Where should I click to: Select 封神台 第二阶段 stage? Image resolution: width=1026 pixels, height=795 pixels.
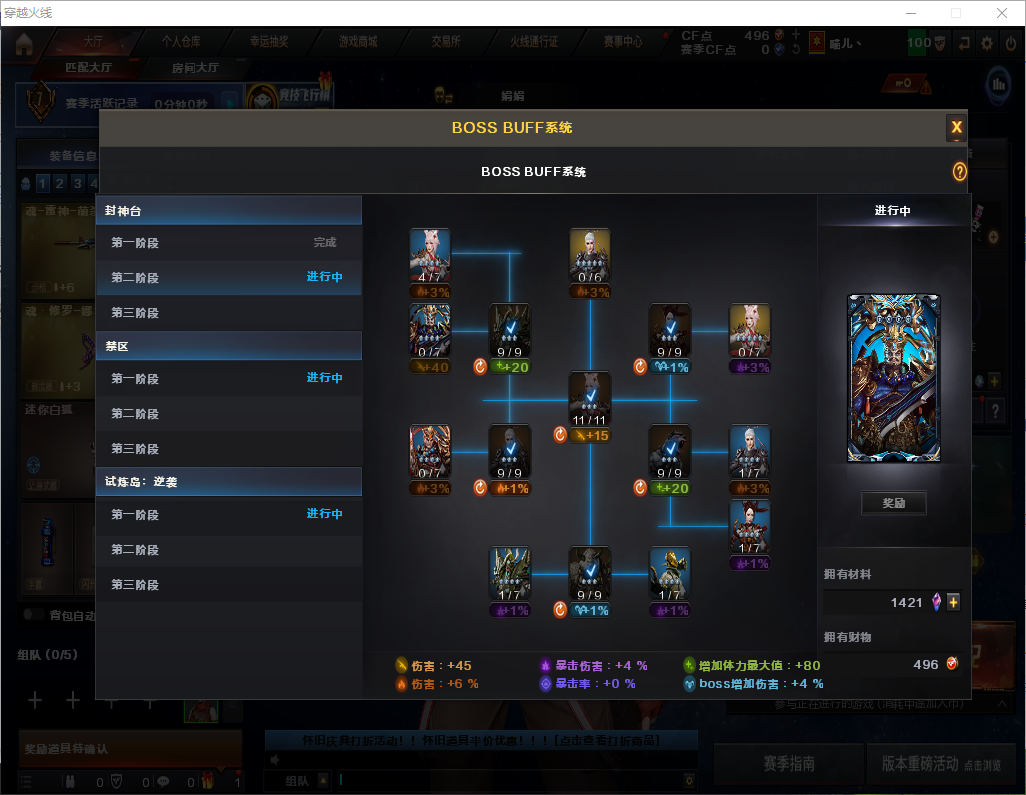229,277
